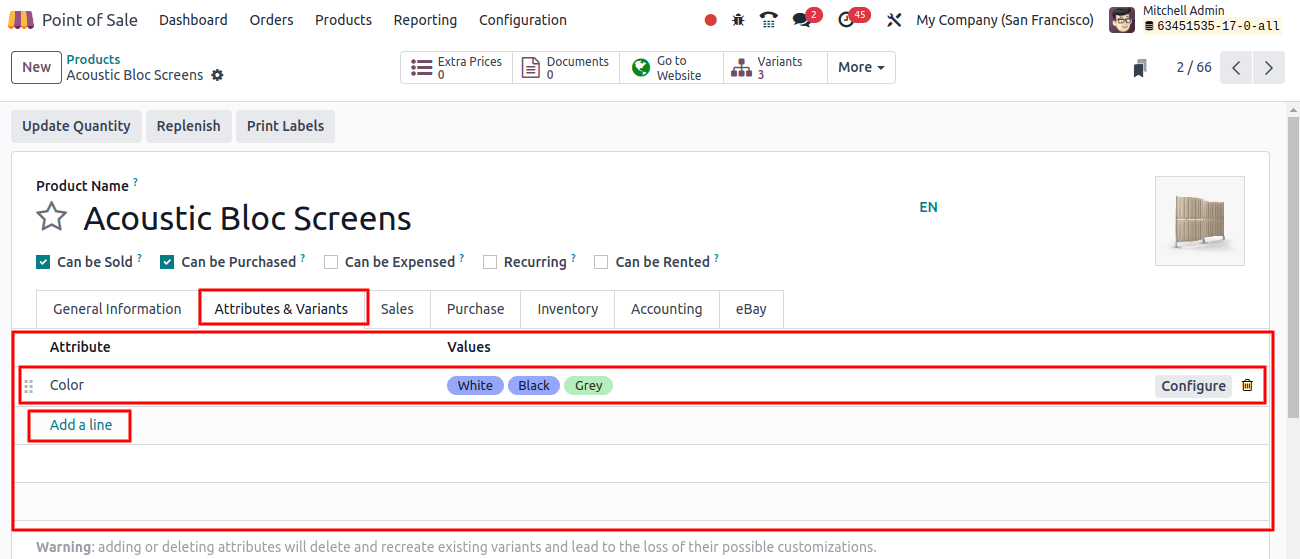Click Replenish button
Viewport: 1300px width, 559px height.
point(188,126)
